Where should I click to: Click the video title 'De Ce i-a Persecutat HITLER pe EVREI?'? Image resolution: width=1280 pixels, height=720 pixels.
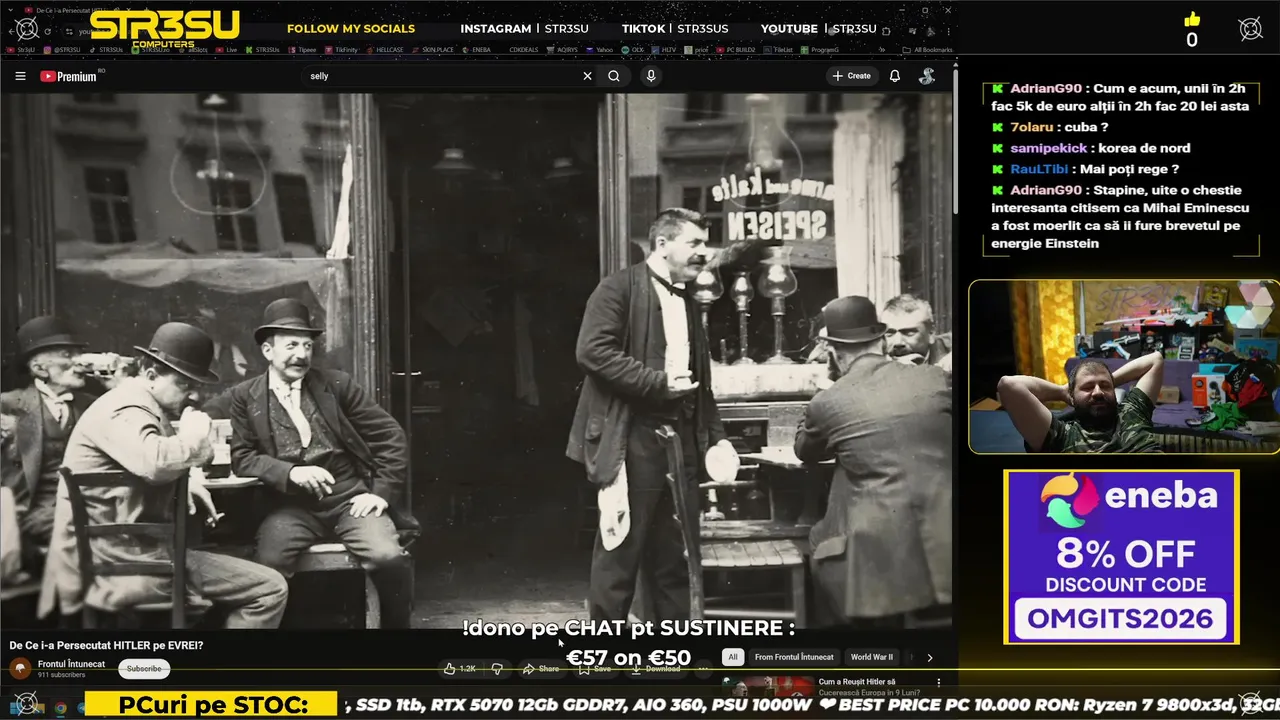(106, 645)
